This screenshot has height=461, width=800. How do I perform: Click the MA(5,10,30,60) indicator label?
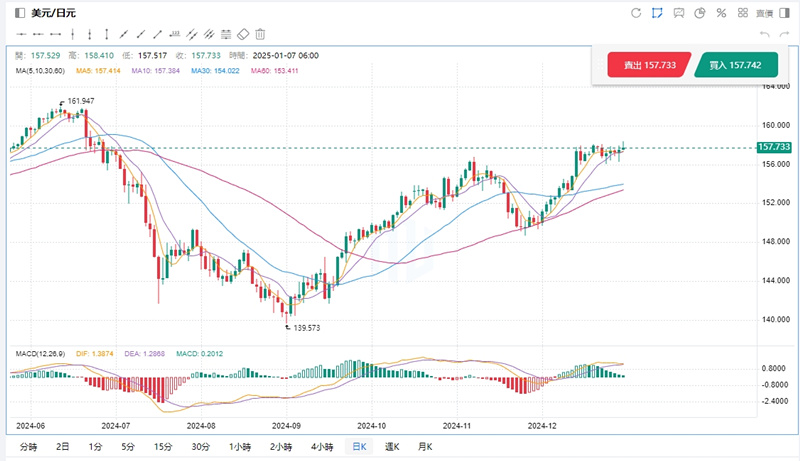tap(41, 70)
